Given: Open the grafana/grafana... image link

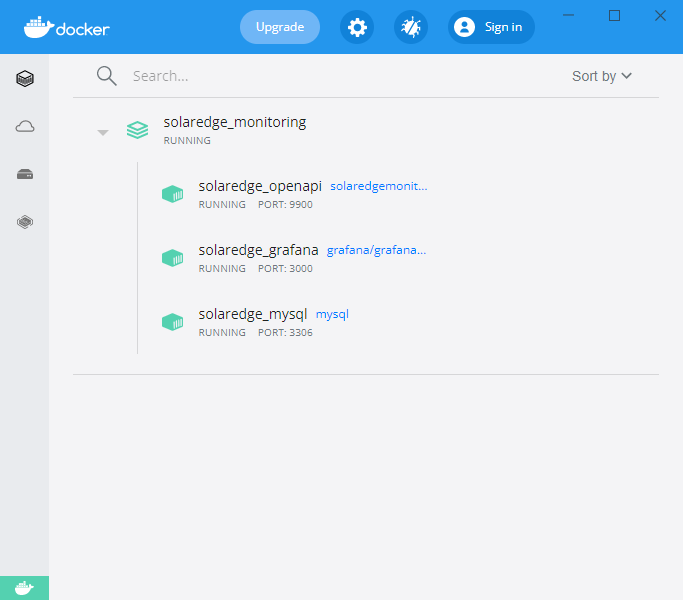Looking at the screenshot, I should click(376, 250).
